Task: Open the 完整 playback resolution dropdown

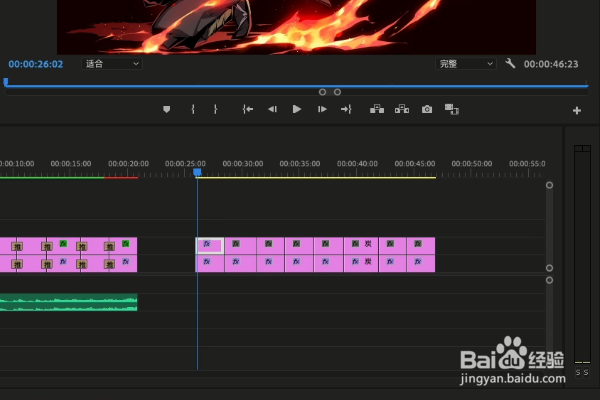Action: point(466,64)
